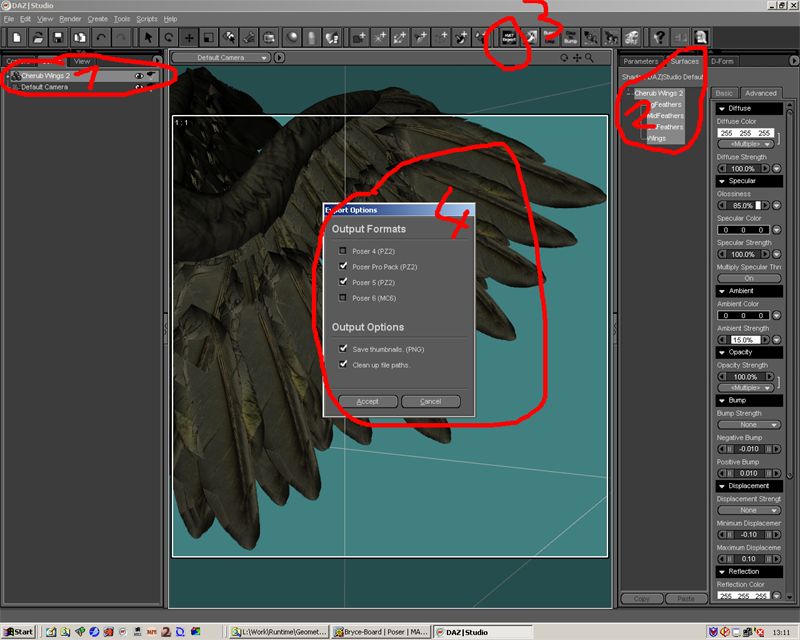Image resolution: width=800 pixels, height=640 pixels.
Task: Uncheck the Poser Pro Pack (PZ2) option
Action: (x=343, y=266)
